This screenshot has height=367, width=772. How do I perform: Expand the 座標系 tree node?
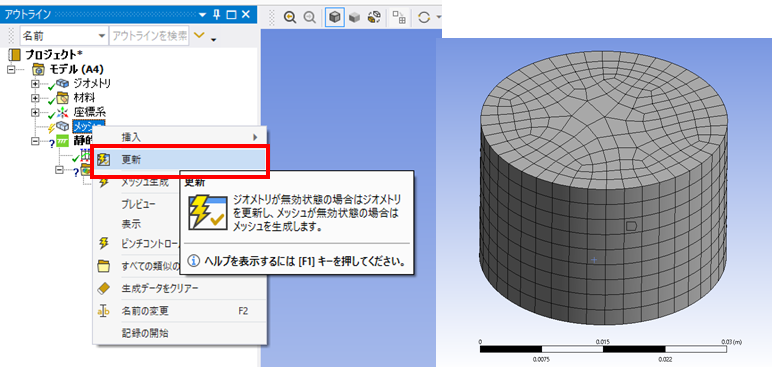coord(34,112)
